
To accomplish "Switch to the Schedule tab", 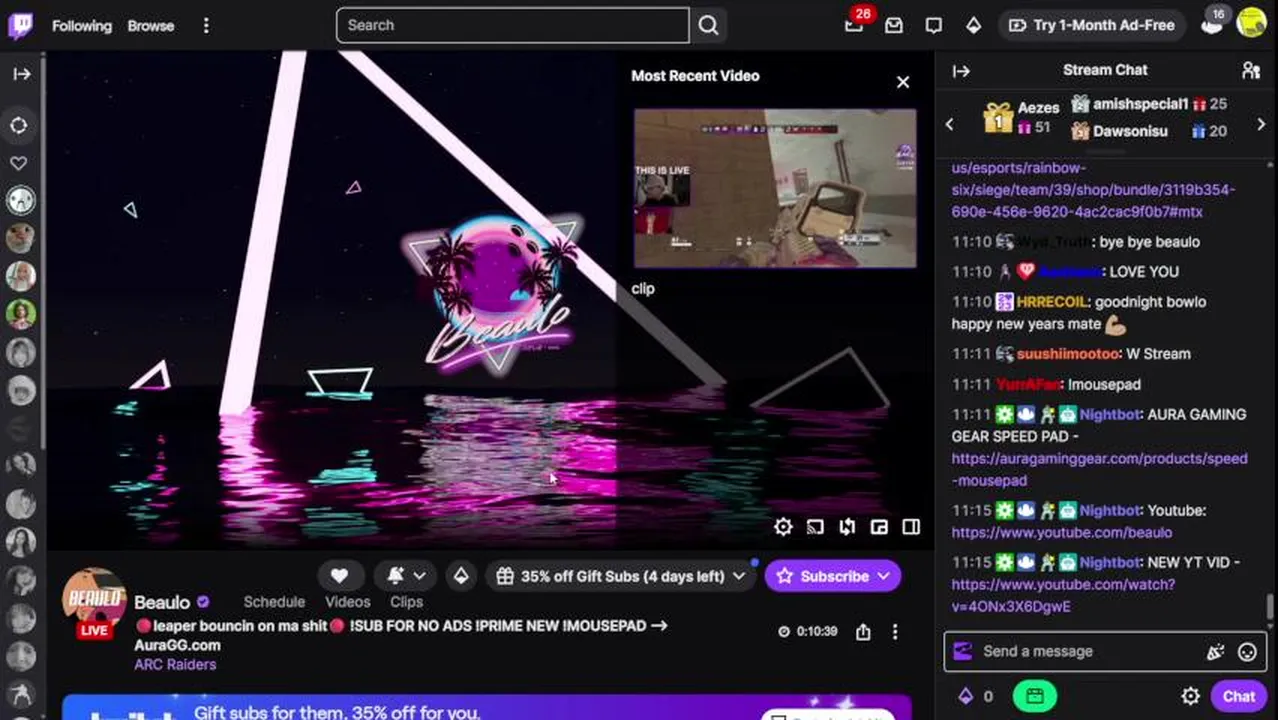I will click(274, 602).
